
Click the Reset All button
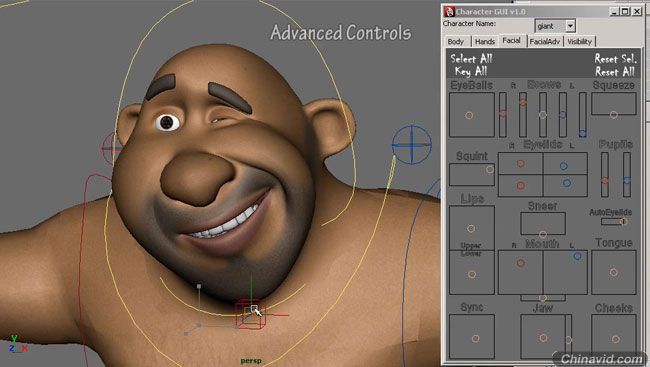click(615, 71)
